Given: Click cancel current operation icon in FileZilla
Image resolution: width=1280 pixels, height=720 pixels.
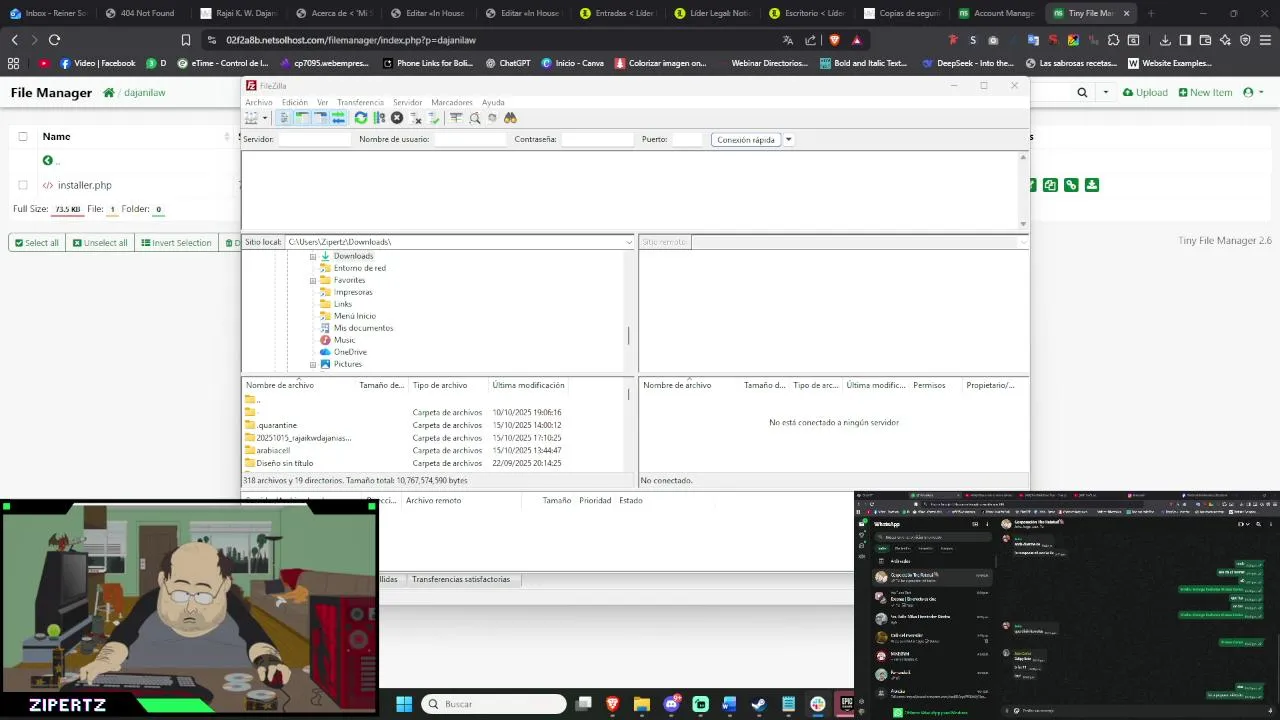Looking at the screenshot, I should tap(397, 118).
